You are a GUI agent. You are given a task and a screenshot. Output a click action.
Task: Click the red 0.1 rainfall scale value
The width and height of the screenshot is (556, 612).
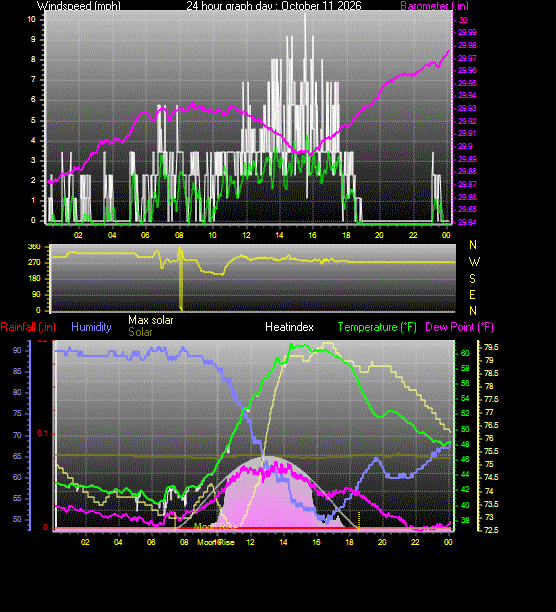pyautogui.click(x=42, y=434)
